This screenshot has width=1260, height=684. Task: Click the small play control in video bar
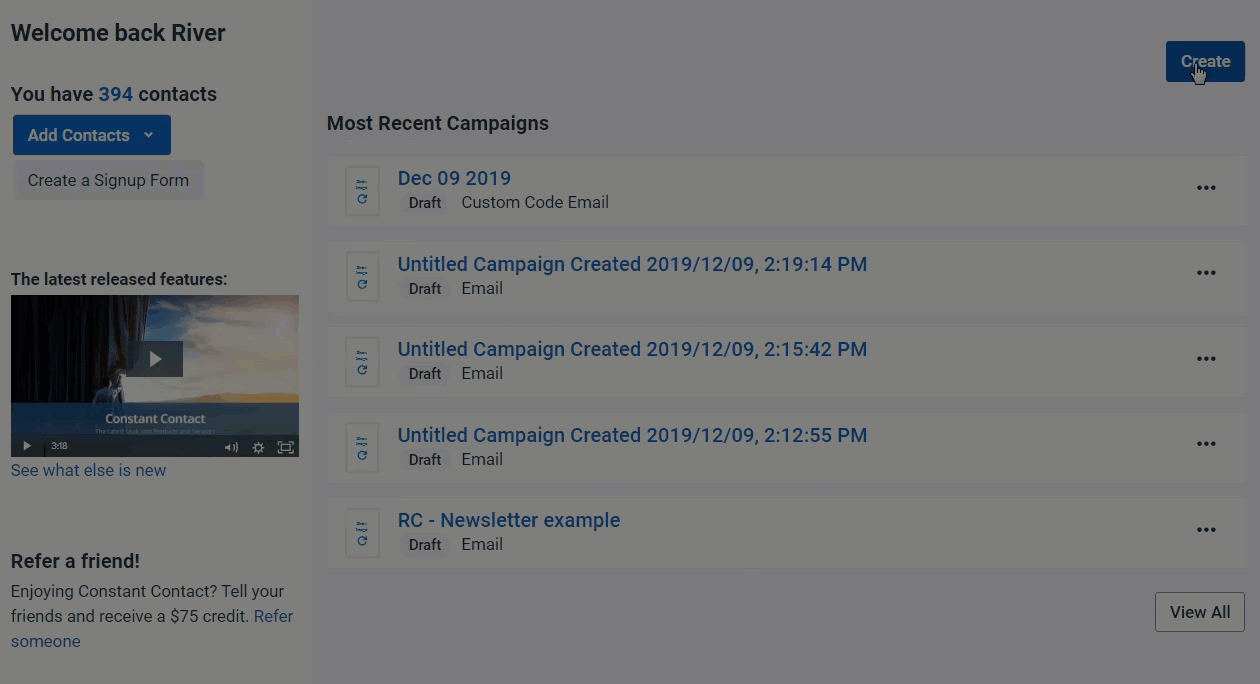[x=27, y=447]
